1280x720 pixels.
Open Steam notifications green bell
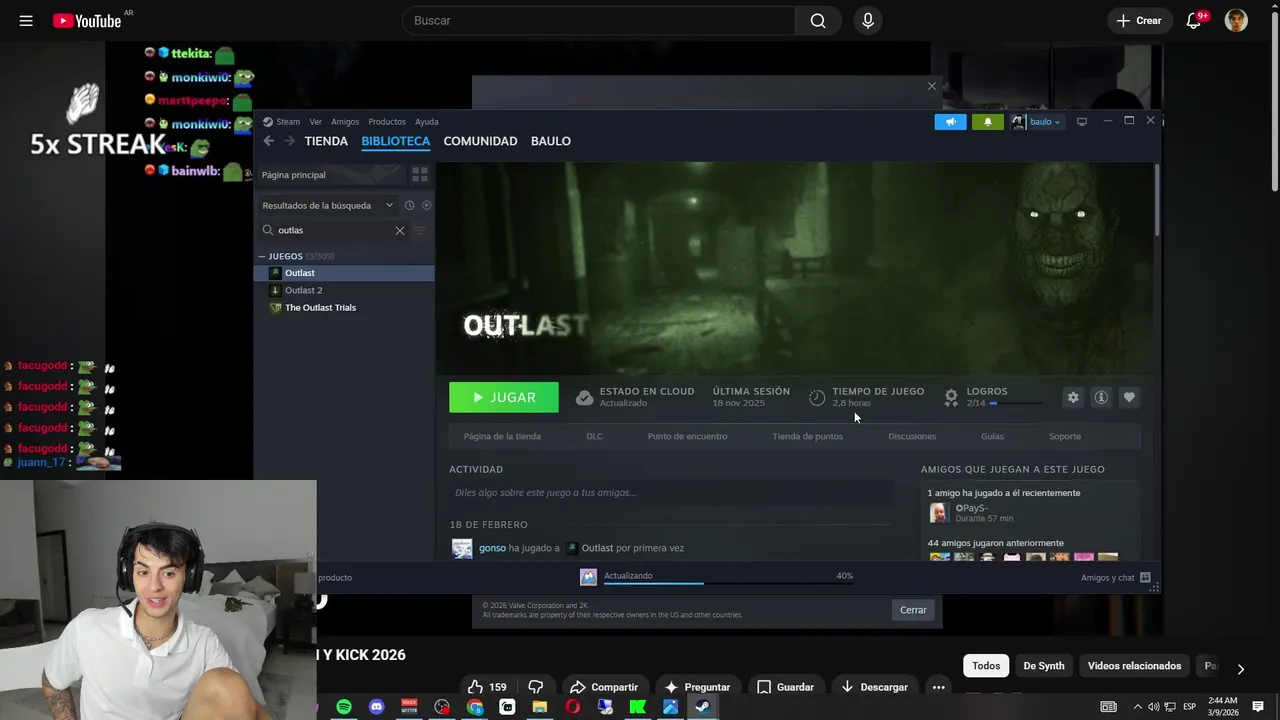(987, 122)
